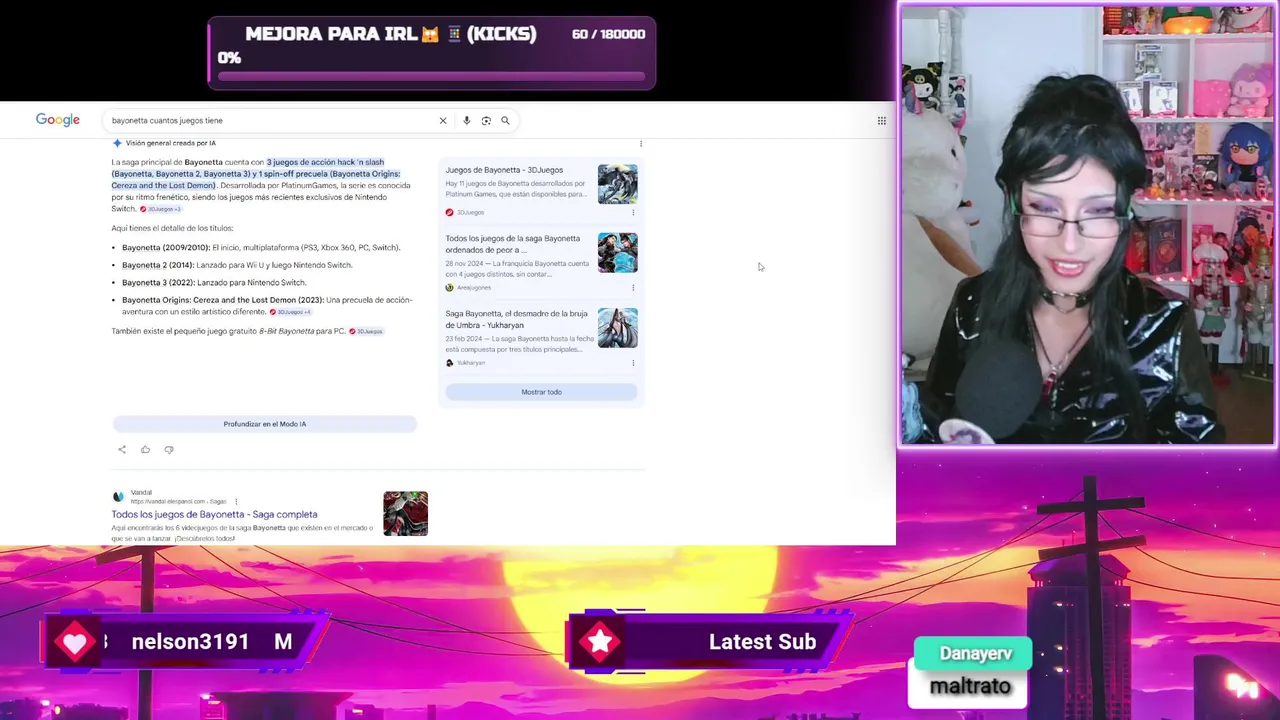Click the heart icon beside nelson3191

(75, 642)
